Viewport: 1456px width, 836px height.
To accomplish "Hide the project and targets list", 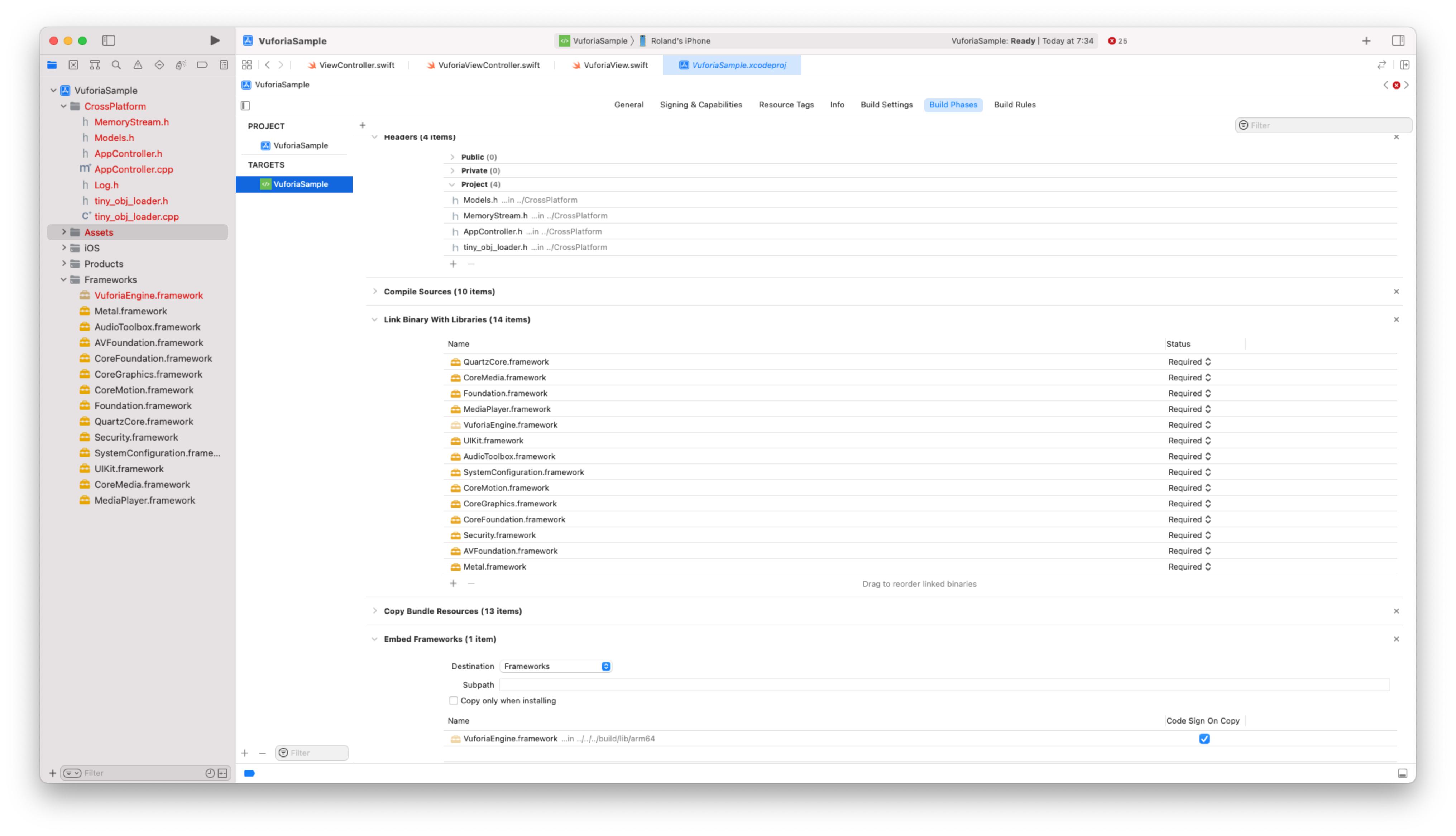I will pyautogui.click(x=246, y=105).
